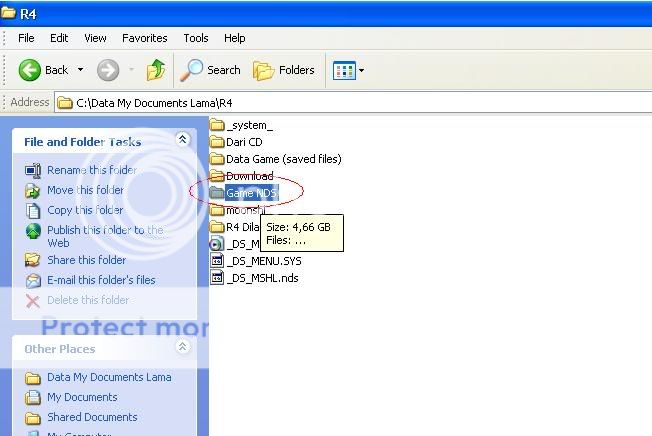Select the Download folder name
The width and height of the screenshot is (652, 436).
(x=249, y=176)
